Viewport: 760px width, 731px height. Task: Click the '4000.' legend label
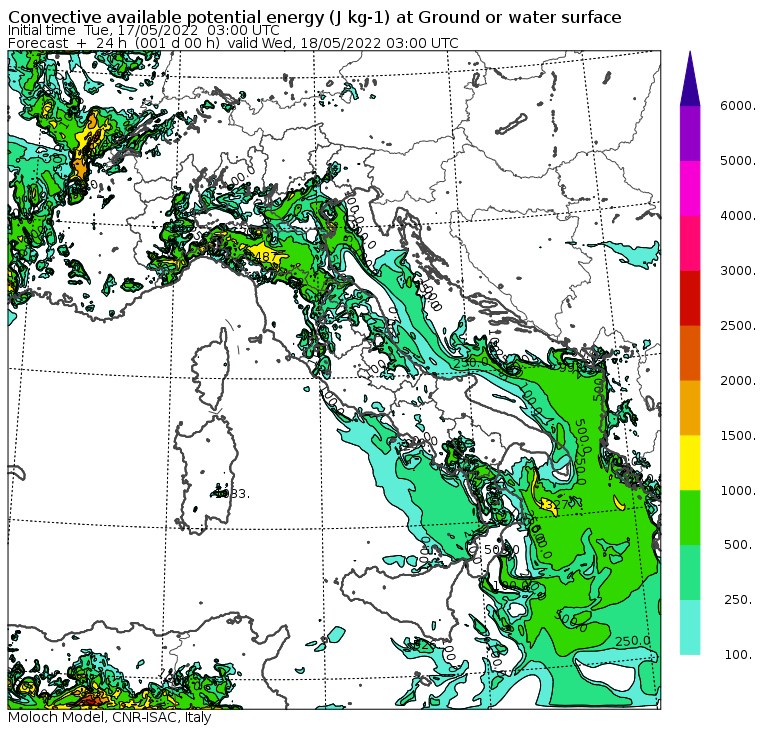pyautogui.click(x=738, y=216)
